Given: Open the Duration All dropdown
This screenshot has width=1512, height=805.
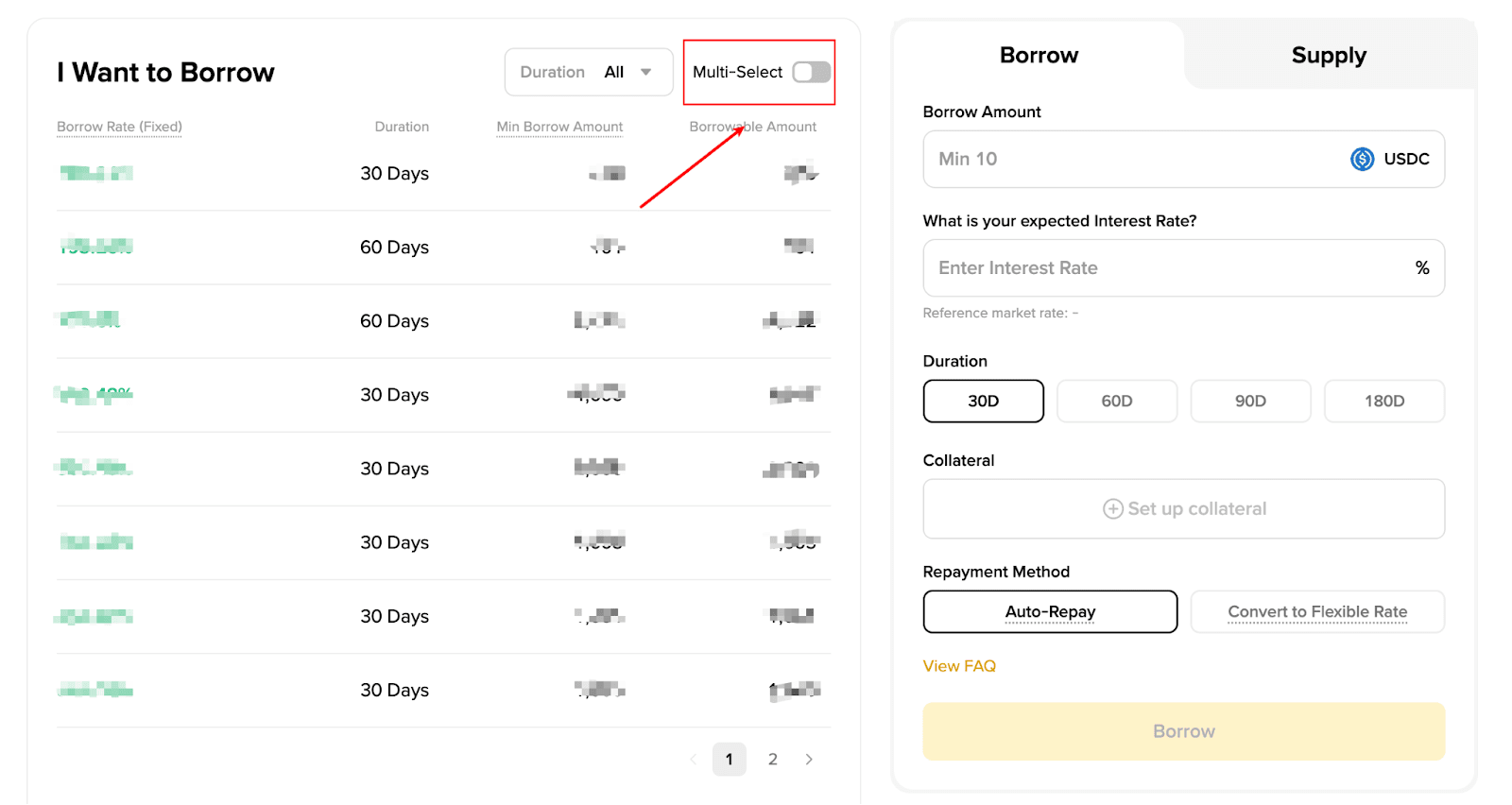Looking at the screenshot, I should click(x=588, y=72).
